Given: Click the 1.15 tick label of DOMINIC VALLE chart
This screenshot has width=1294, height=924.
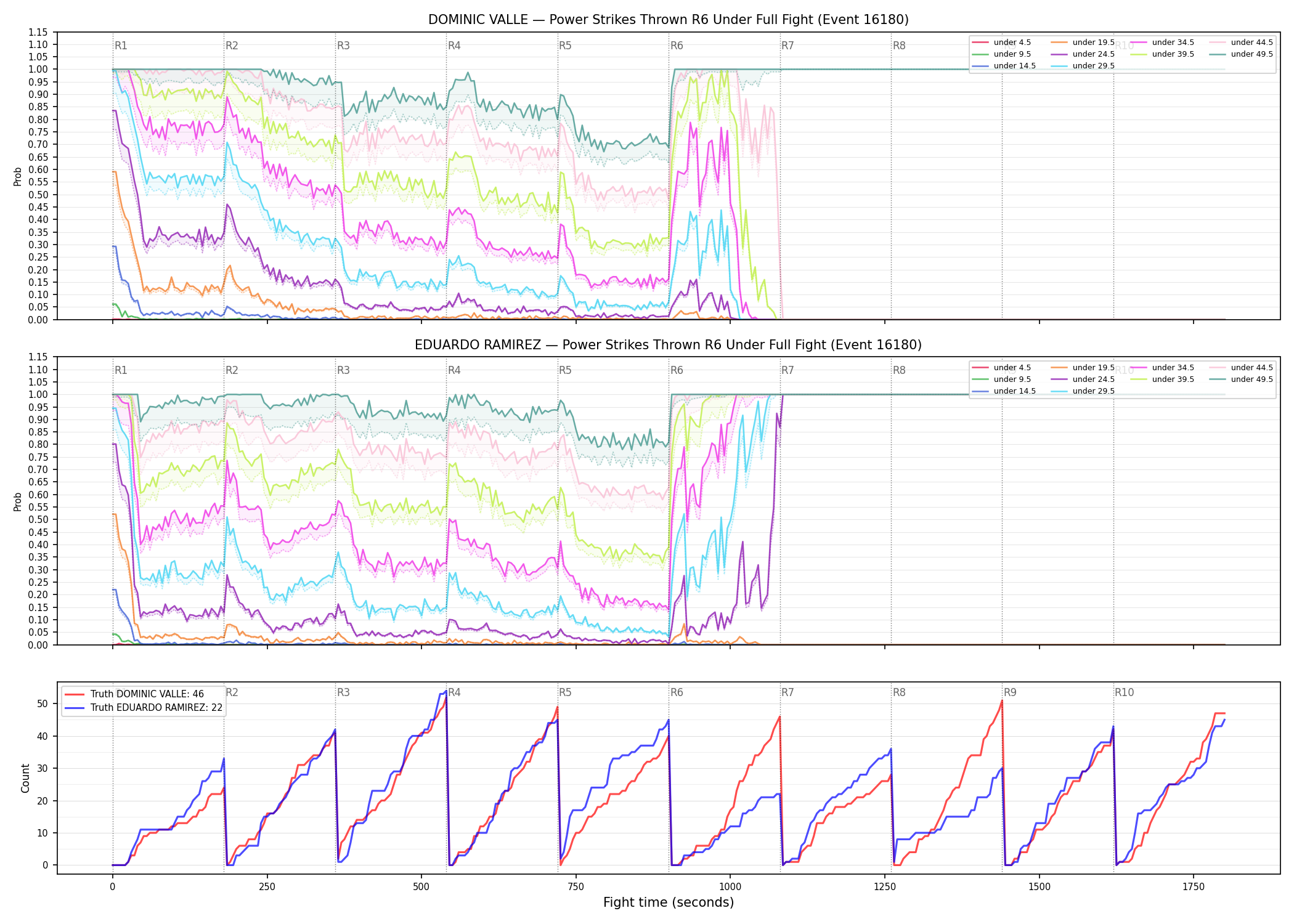Looking at the screenshot, I should (x=38, y=32).
